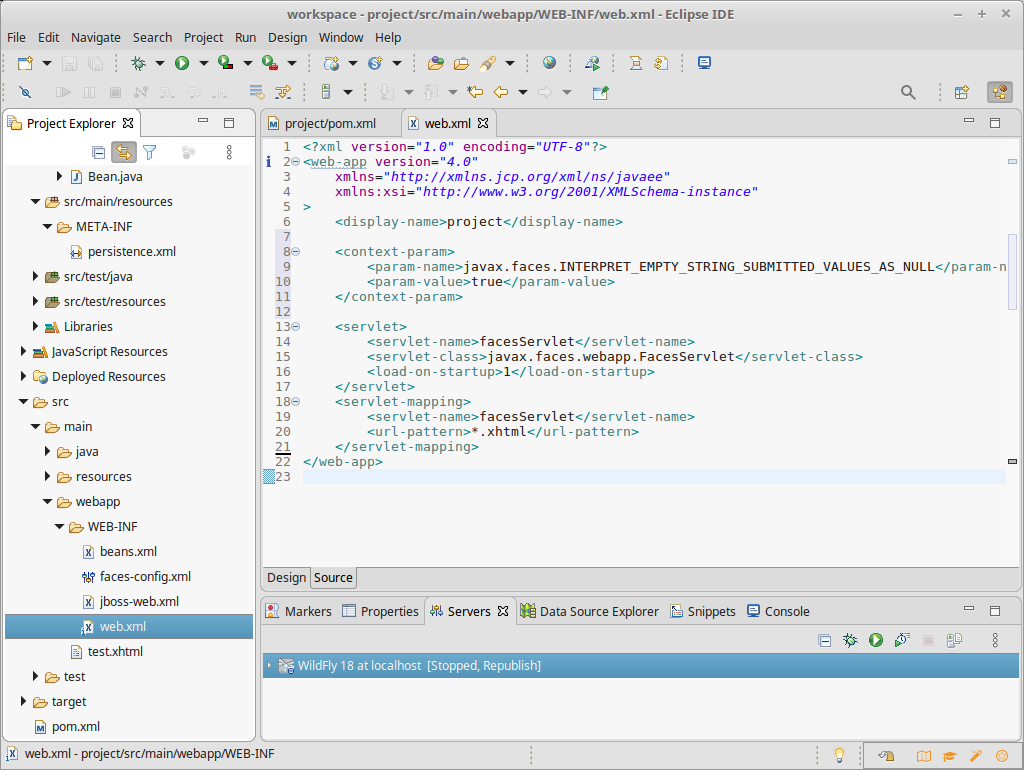The image size is (1024, 770).
Task: Switch to the project/pom.xml editor tab
Action: coord(330,123)
